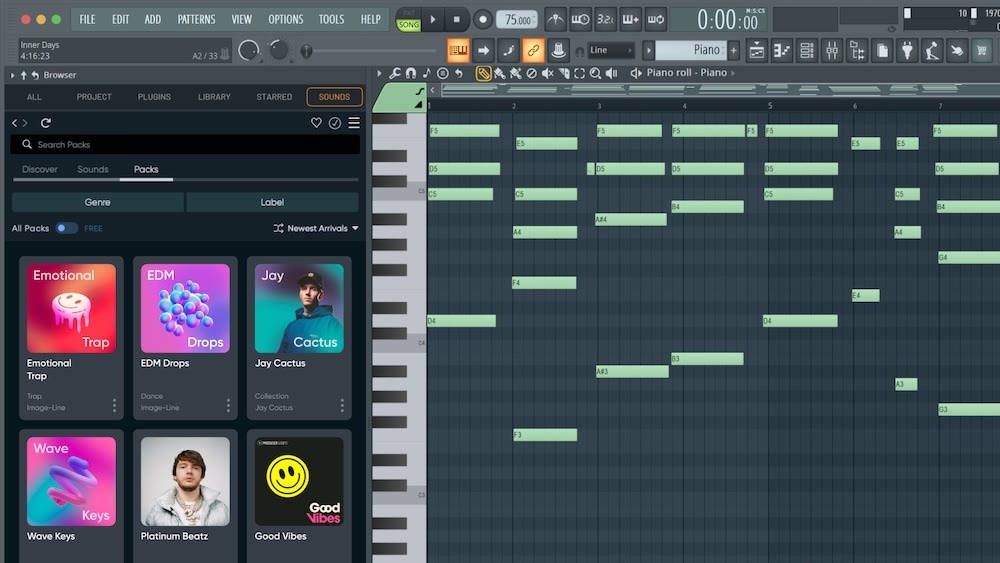
Task: Open Jay Cactus pack options dots
Action: [x=342, y=405]
